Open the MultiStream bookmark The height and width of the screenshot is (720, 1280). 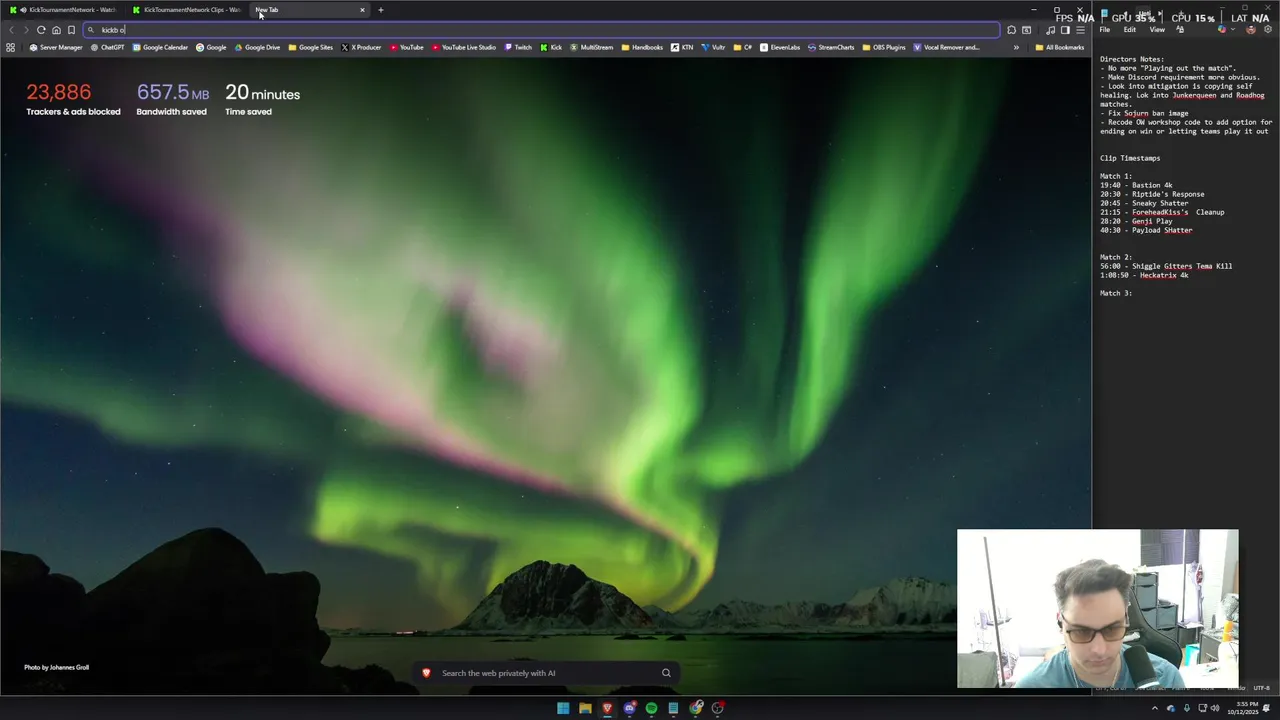[x=591, y=47]
